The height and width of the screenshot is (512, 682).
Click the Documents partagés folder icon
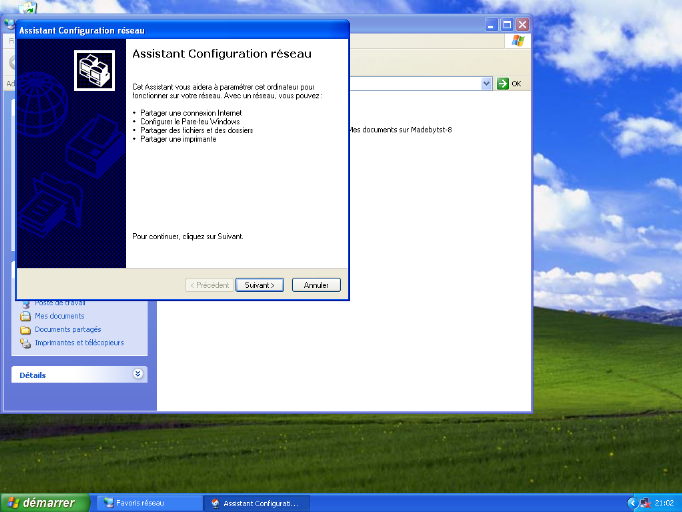point(26,329)
